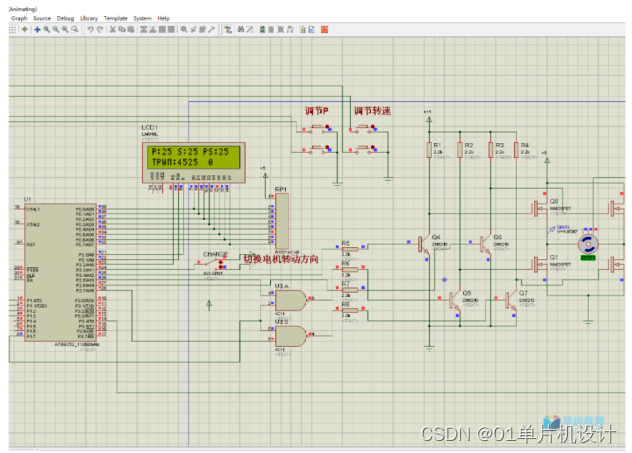
Task: Select the RP1 resistor pack
Action: click(x=282, y=221)
